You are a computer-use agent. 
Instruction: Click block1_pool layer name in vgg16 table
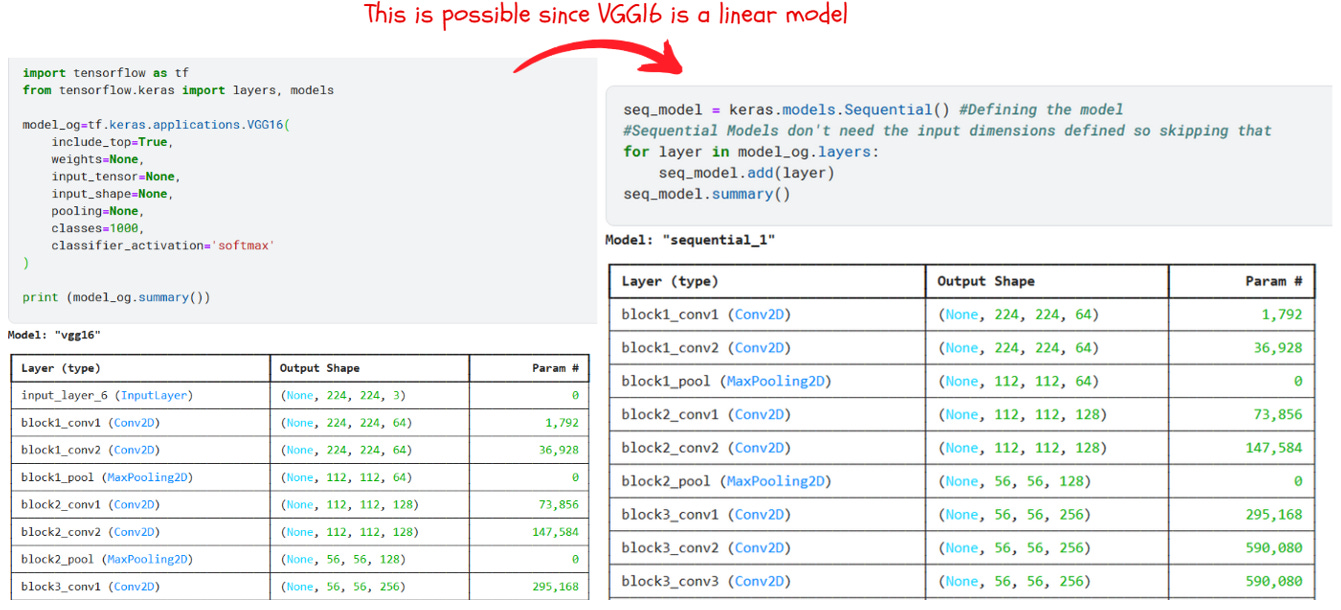coord(107,477)
